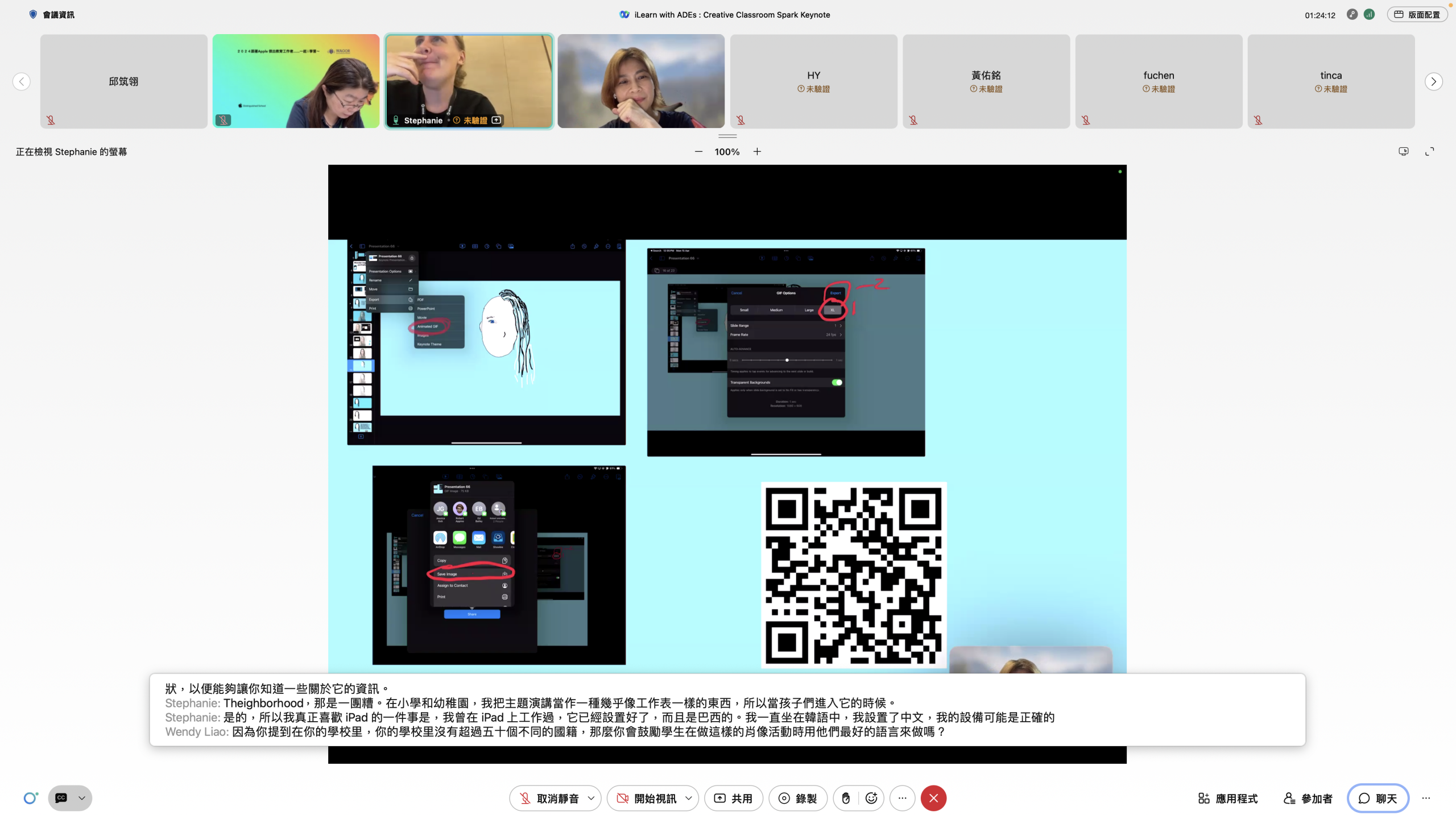Click the Webex Assistant icon
Viewport: 1456px width, 819px height.
tap(31, 798)
